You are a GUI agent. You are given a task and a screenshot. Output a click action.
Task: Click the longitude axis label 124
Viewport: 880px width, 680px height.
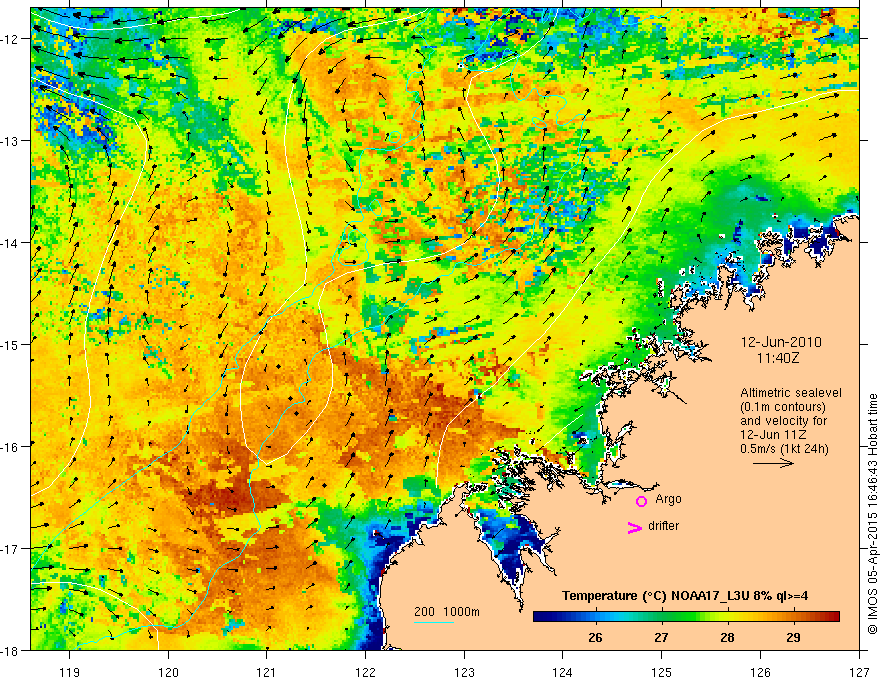point(563,672)
